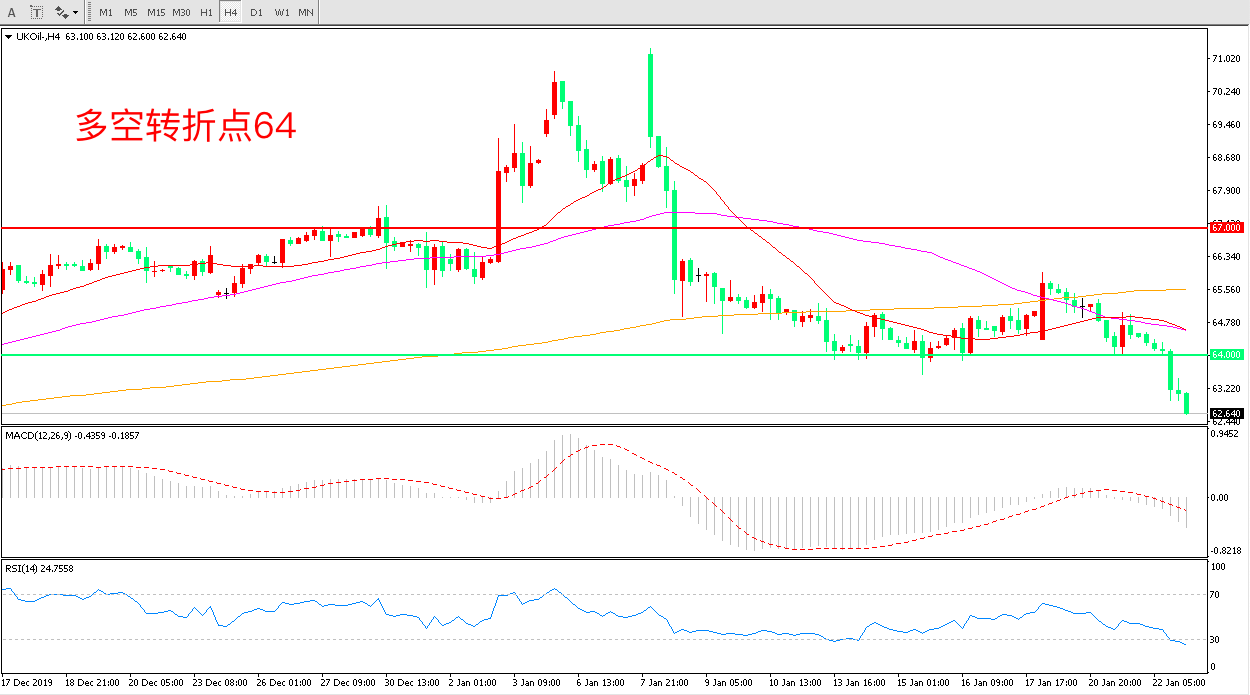Image resolution: width=1250 pixels, height=695 pixels.
Task: Select the M30 timeframe
Action: [181, 13]
